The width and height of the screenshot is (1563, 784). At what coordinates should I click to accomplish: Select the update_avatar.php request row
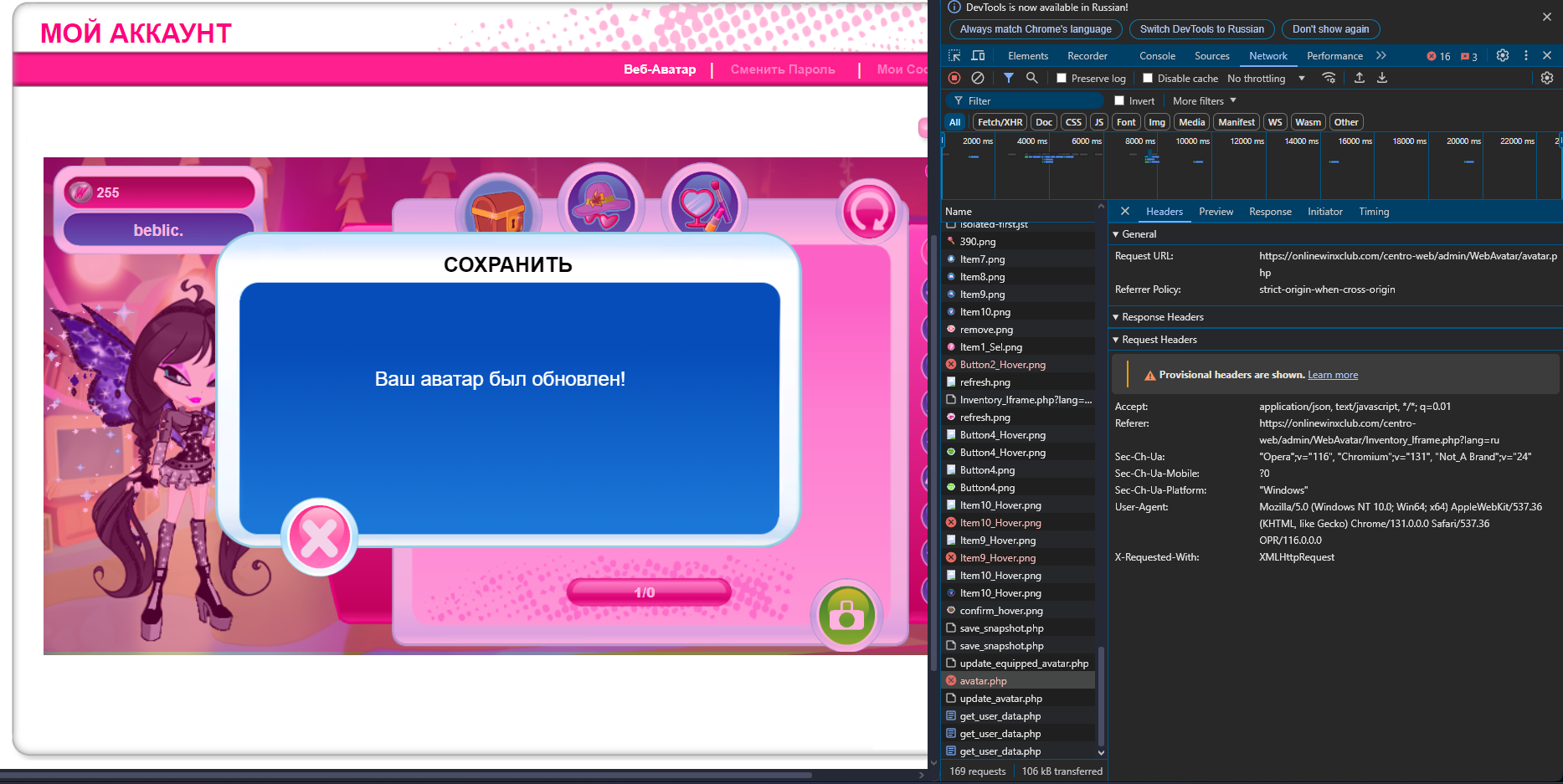[1018, 699]
